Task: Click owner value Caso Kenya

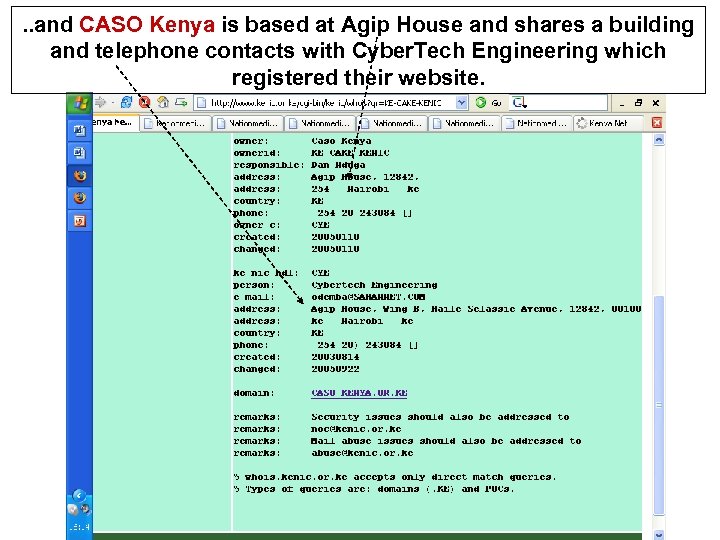Action: tap(341, 141)
